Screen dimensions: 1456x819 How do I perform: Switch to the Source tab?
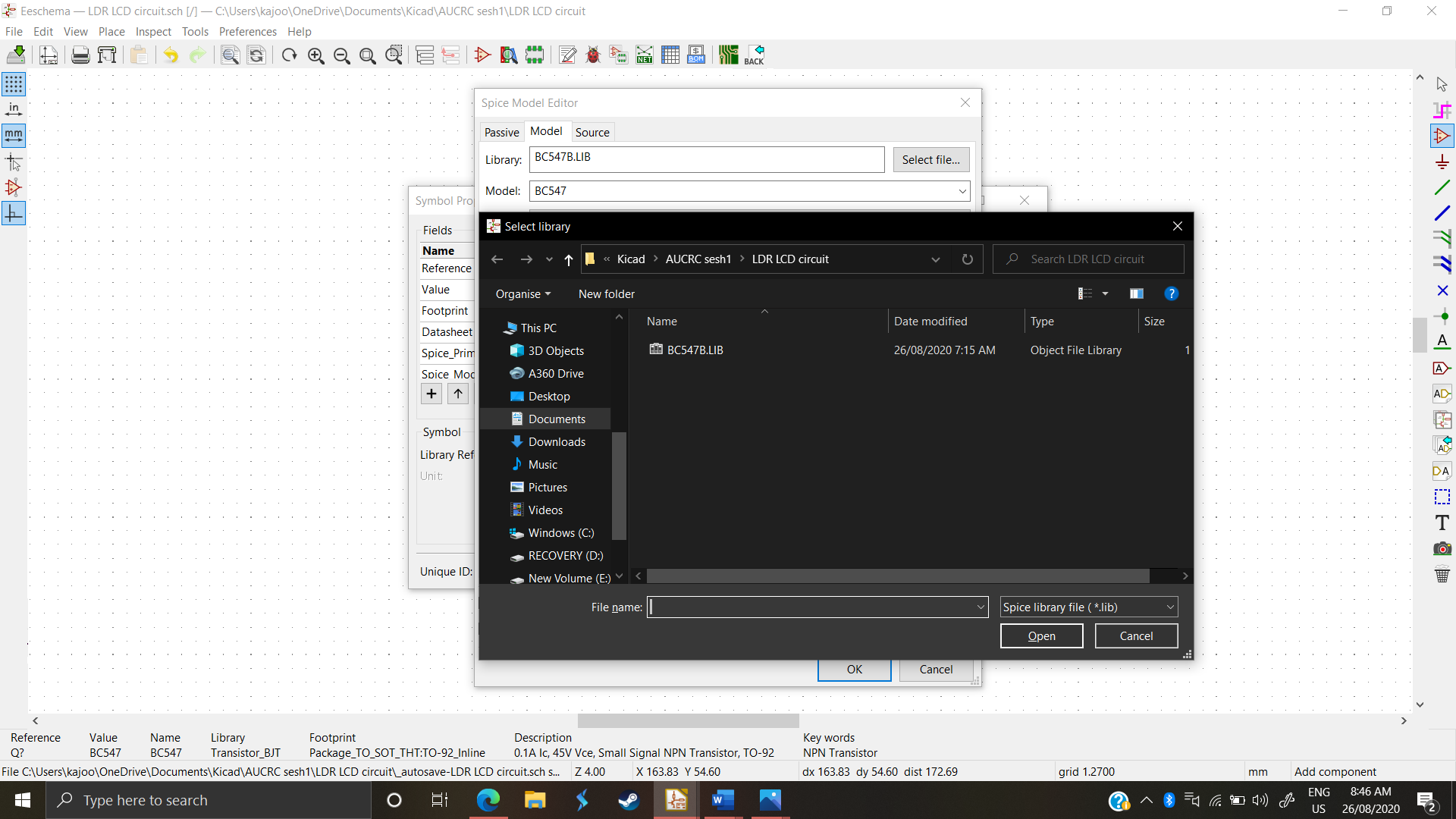(591, 132)
